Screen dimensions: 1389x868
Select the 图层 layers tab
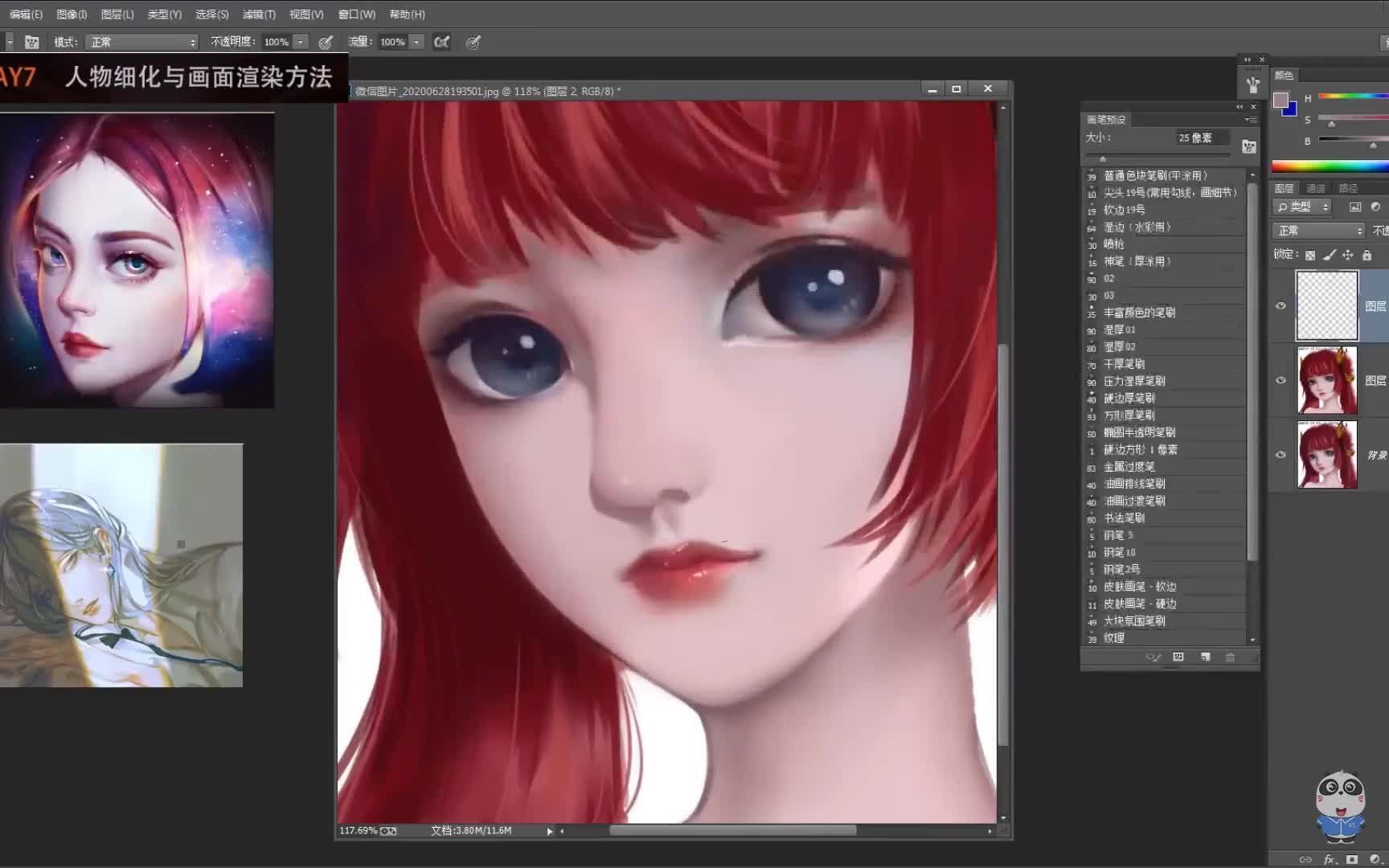(x=1284, y=188)
